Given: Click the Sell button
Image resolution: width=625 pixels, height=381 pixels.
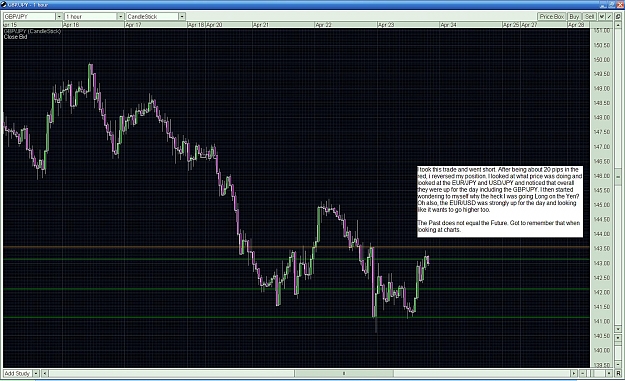Looking at the screenshot, I should [589, 16].
